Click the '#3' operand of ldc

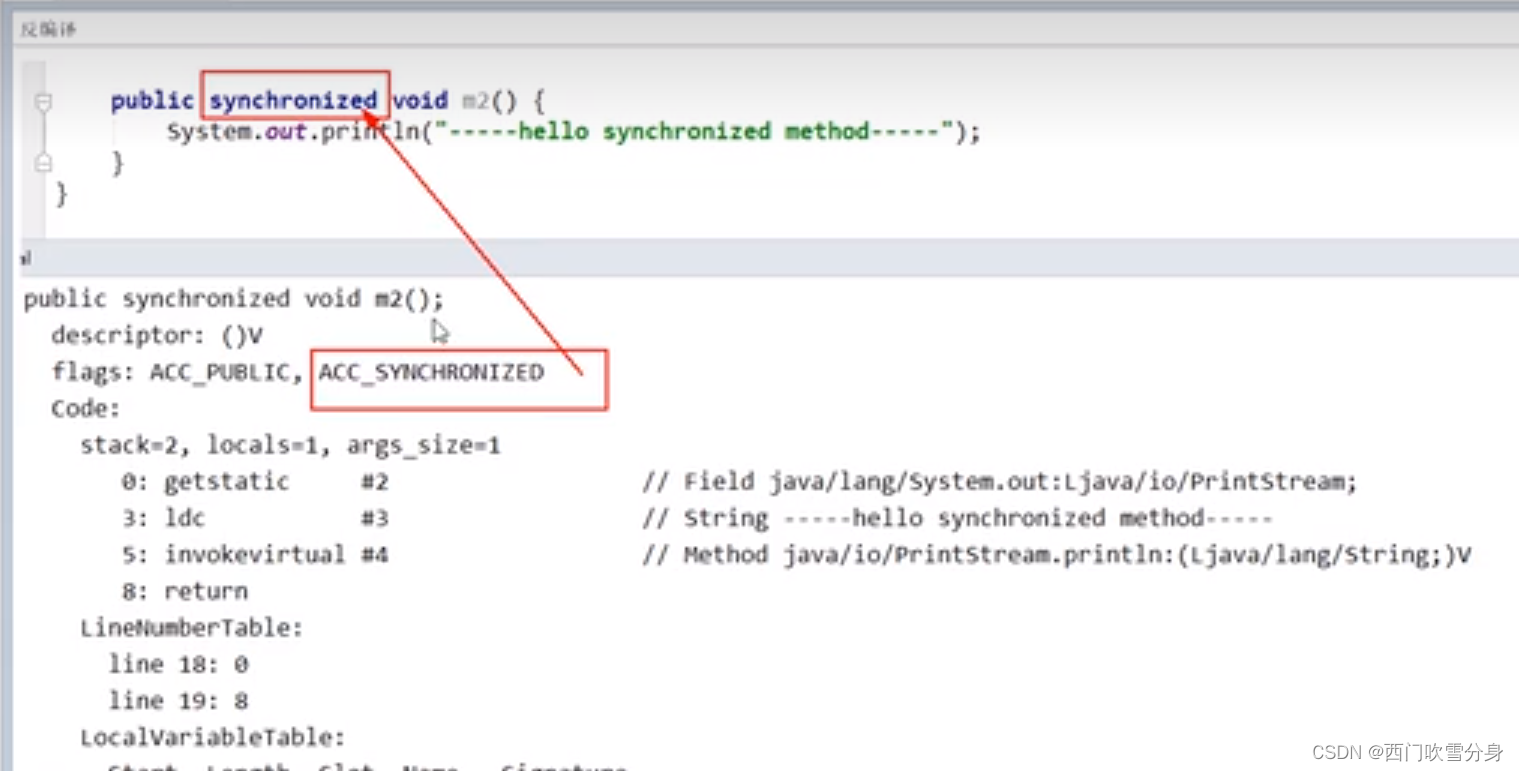pyautogui.click(x=375, y=518)
